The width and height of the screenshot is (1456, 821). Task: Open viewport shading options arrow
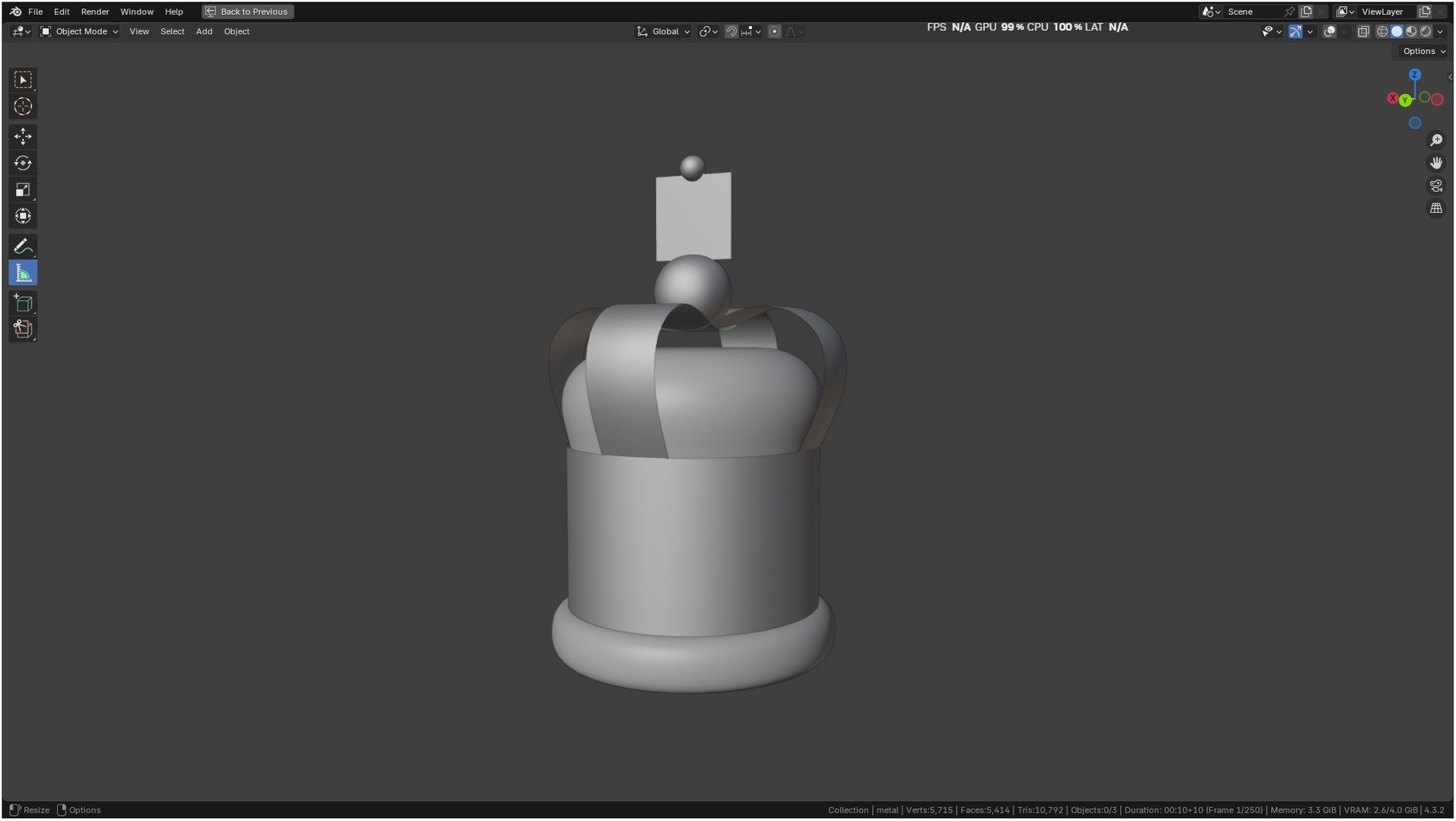(x=1440, y=31)
